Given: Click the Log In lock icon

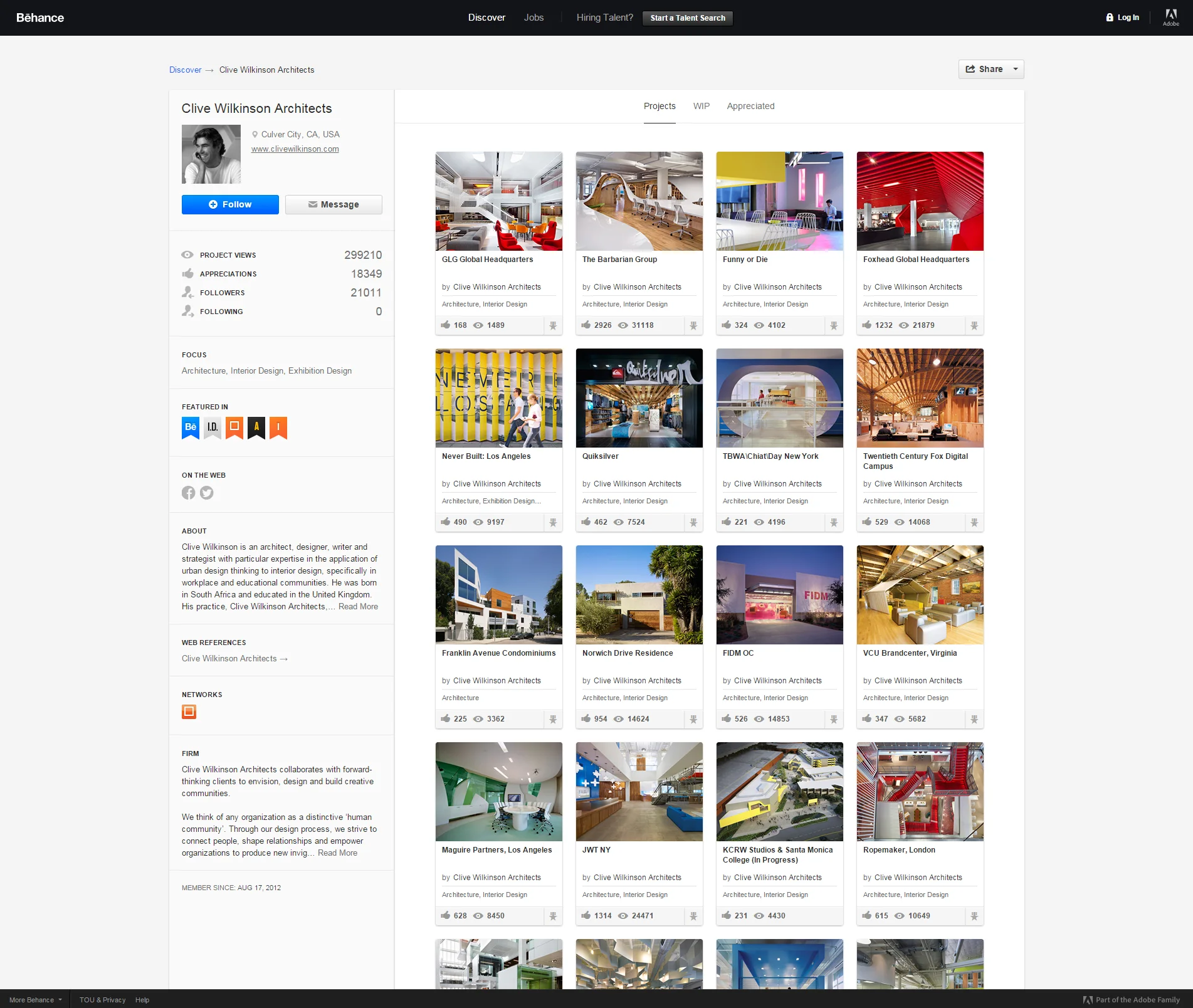Looking at the screenshot, I should pyautogui.click(x=1109, y=17).
